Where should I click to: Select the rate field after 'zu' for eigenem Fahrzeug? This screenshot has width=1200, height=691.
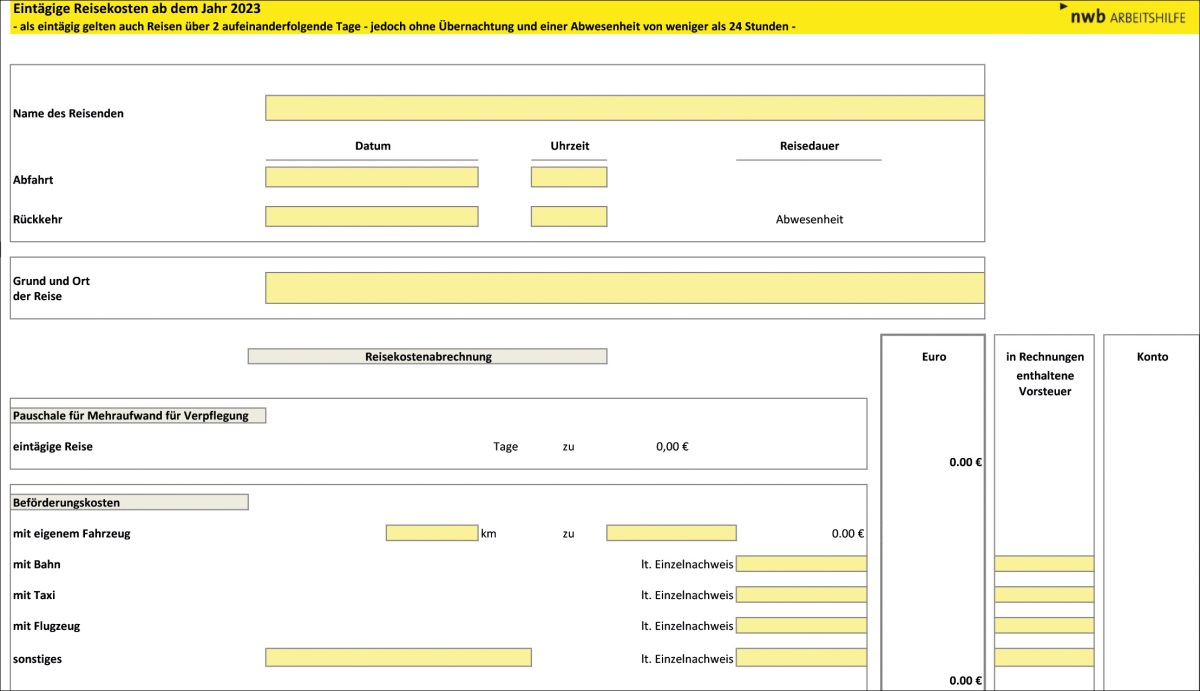click(671, 533)
